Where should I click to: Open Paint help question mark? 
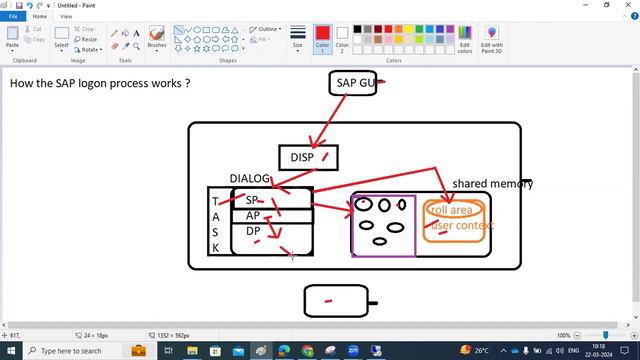(635, 16)
